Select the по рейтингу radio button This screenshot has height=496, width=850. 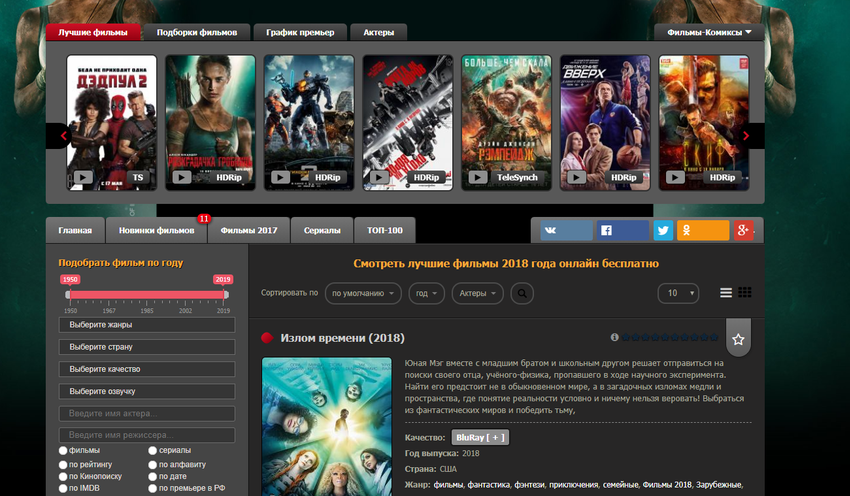click(64, 464)
